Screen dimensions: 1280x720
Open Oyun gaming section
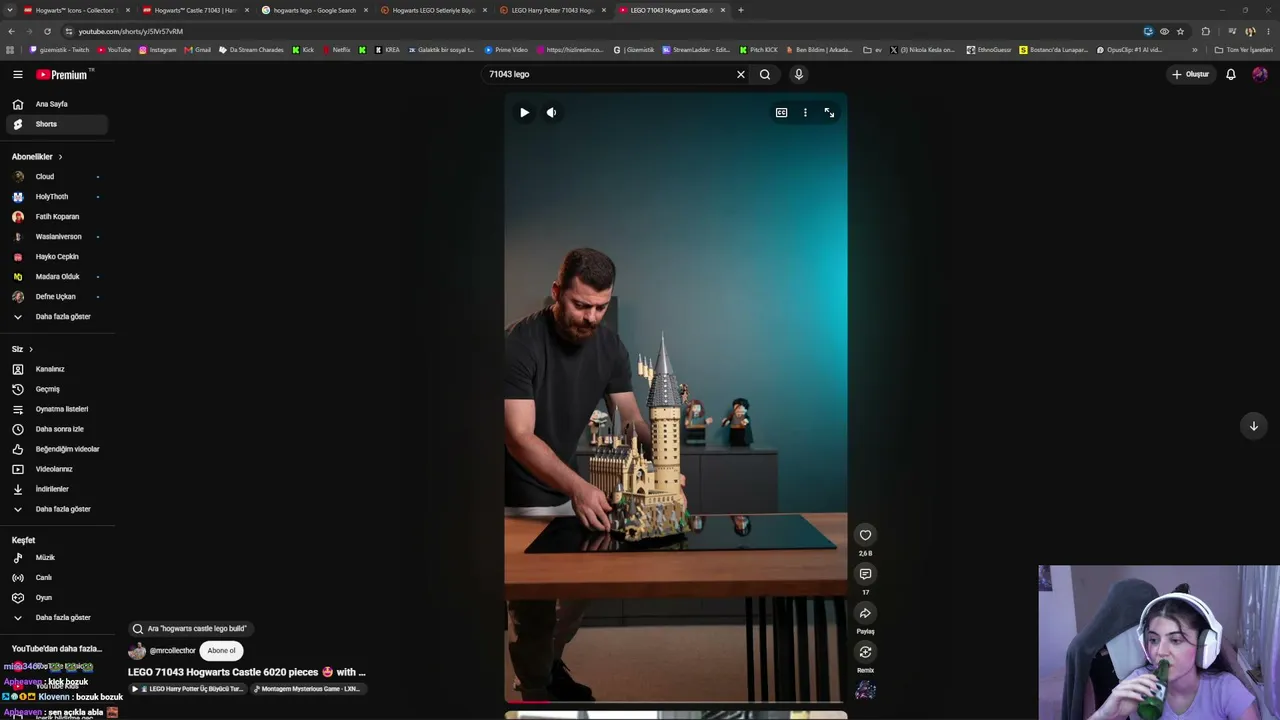point(56,598)
